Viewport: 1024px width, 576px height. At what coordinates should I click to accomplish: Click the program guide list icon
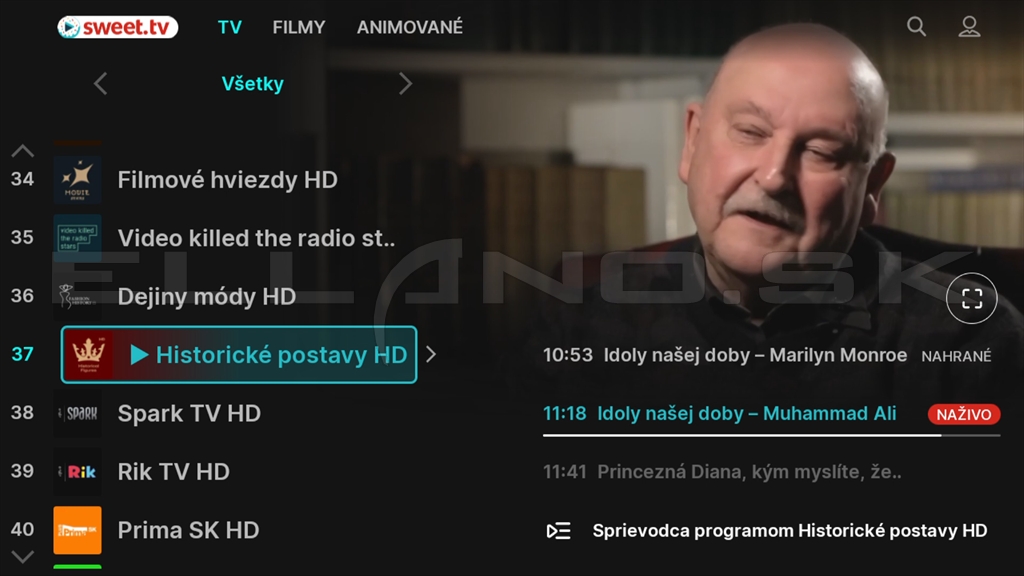pos(558,530)
